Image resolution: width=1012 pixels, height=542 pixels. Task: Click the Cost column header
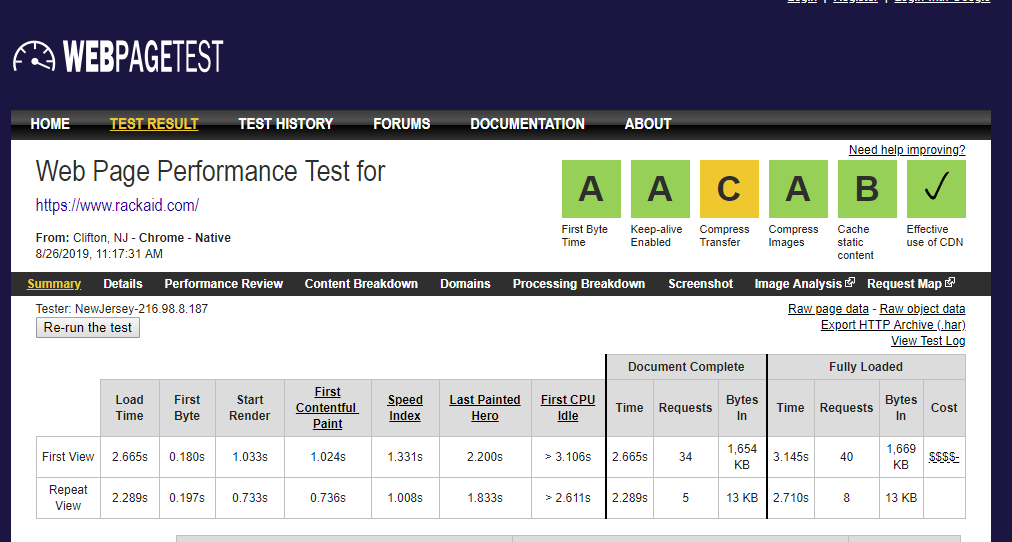pos(944,408)
